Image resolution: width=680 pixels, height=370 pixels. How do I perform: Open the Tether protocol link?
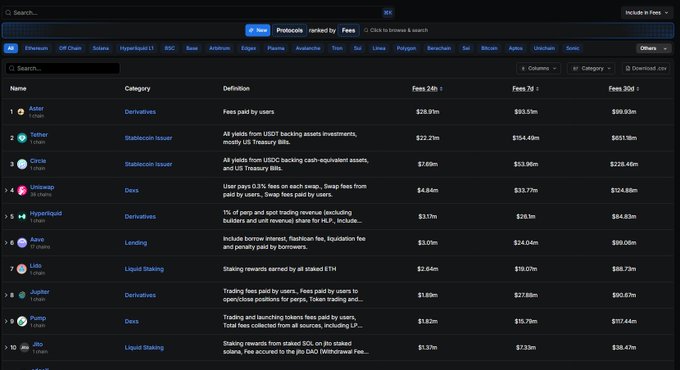[x=39, y=135]
